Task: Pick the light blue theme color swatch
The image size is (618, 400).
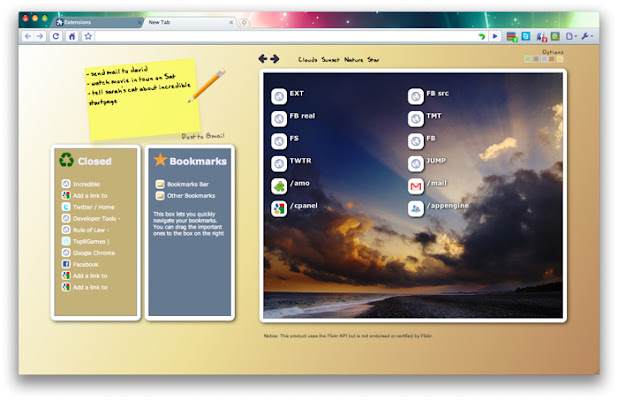Action: 544,59
